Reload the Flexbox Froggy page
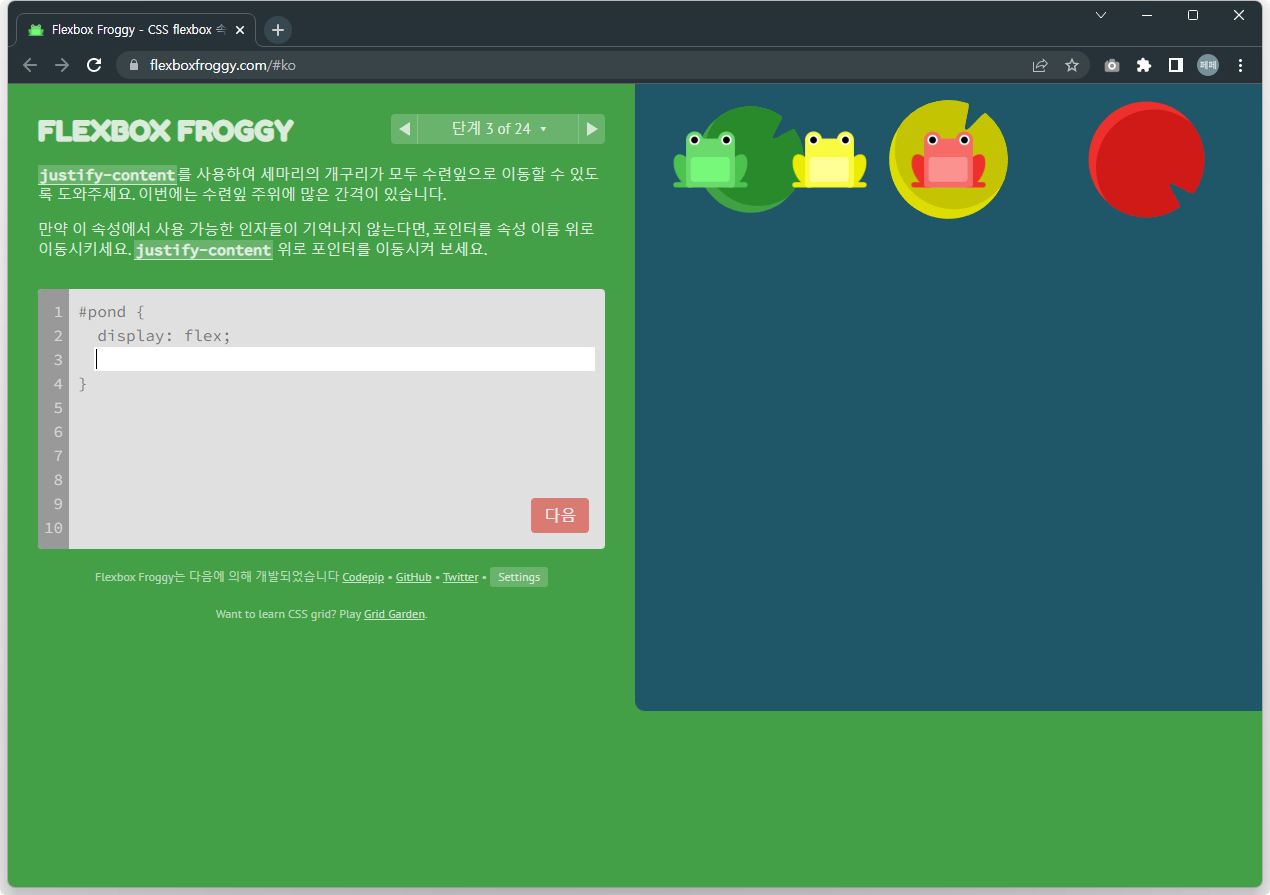This screenshot has width=1270, height=895. coord(94,65)
